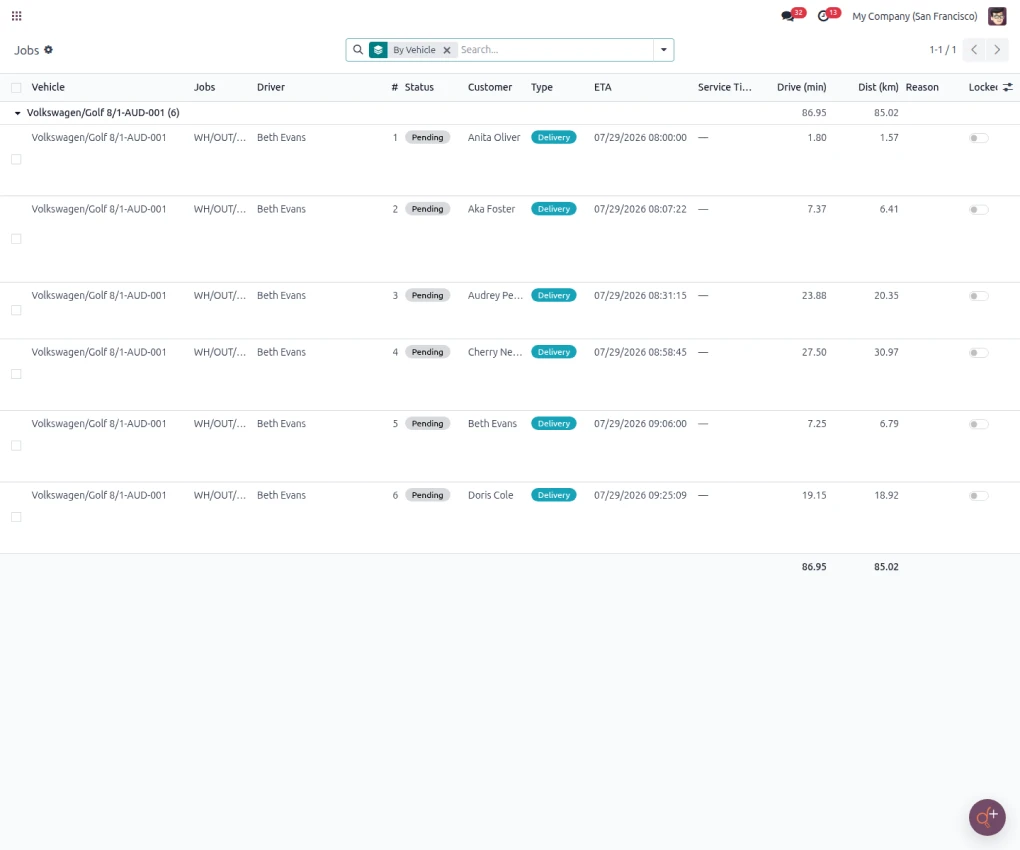1020x850 pixels.
Task: Check the Aka Foster row checkbox
Action: click(x=16, y=239)
